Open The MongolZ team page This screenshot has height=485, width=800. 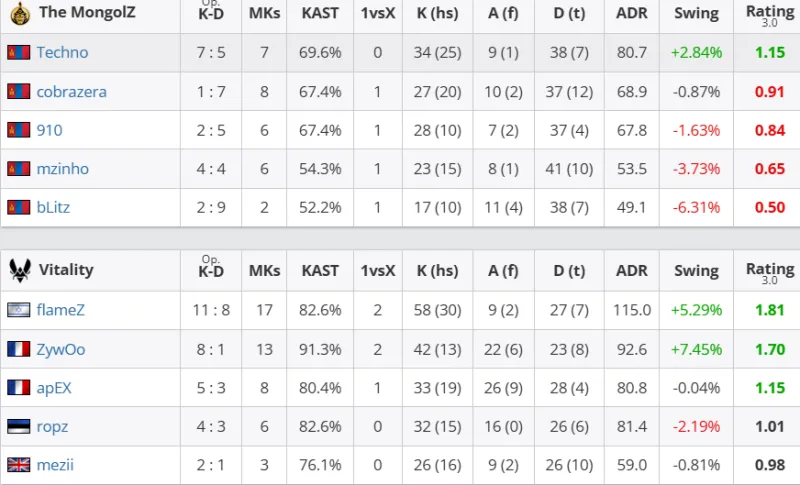click(x=87, y=13)
